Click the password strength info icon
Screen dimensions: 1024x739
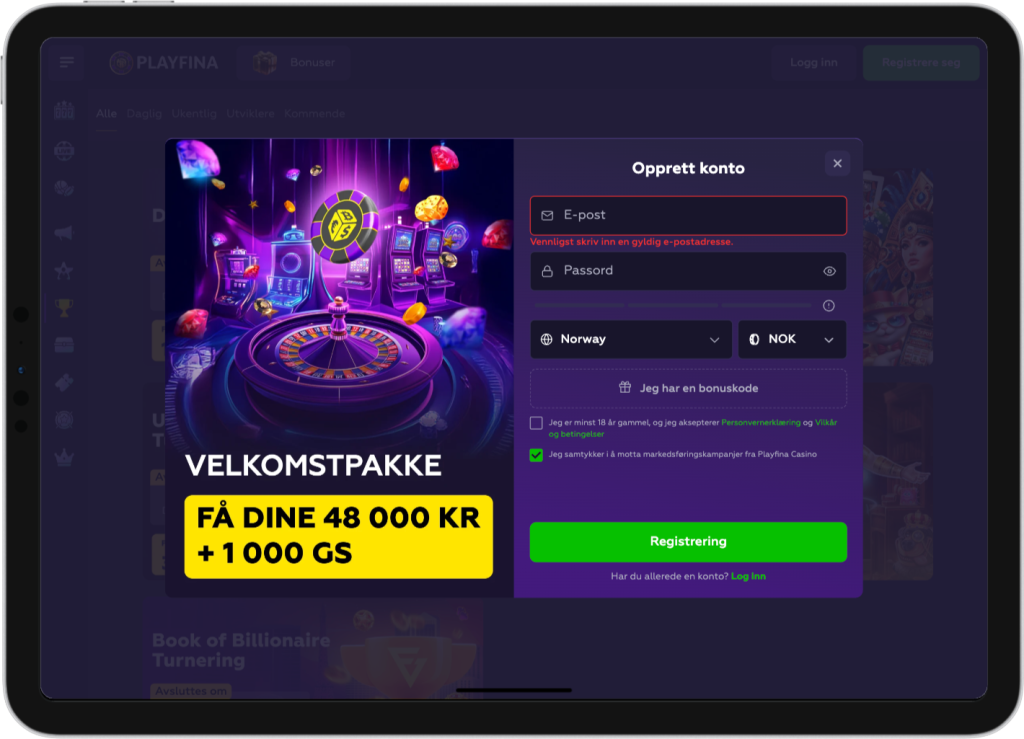coord(829,306)
